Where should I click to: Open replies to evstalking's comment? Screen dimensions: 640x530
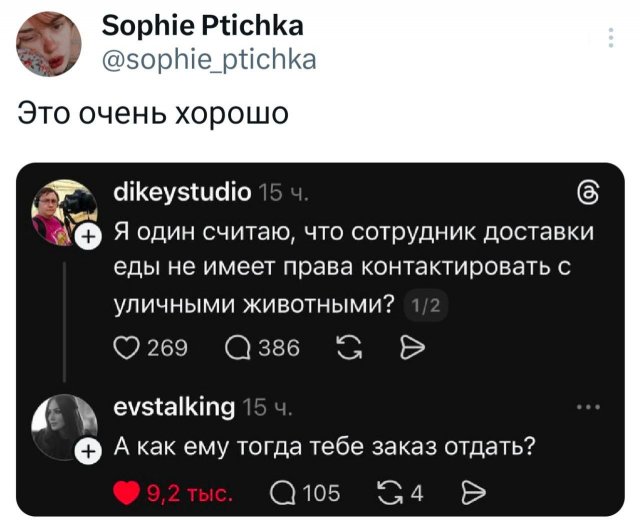[x=284, y=492]
